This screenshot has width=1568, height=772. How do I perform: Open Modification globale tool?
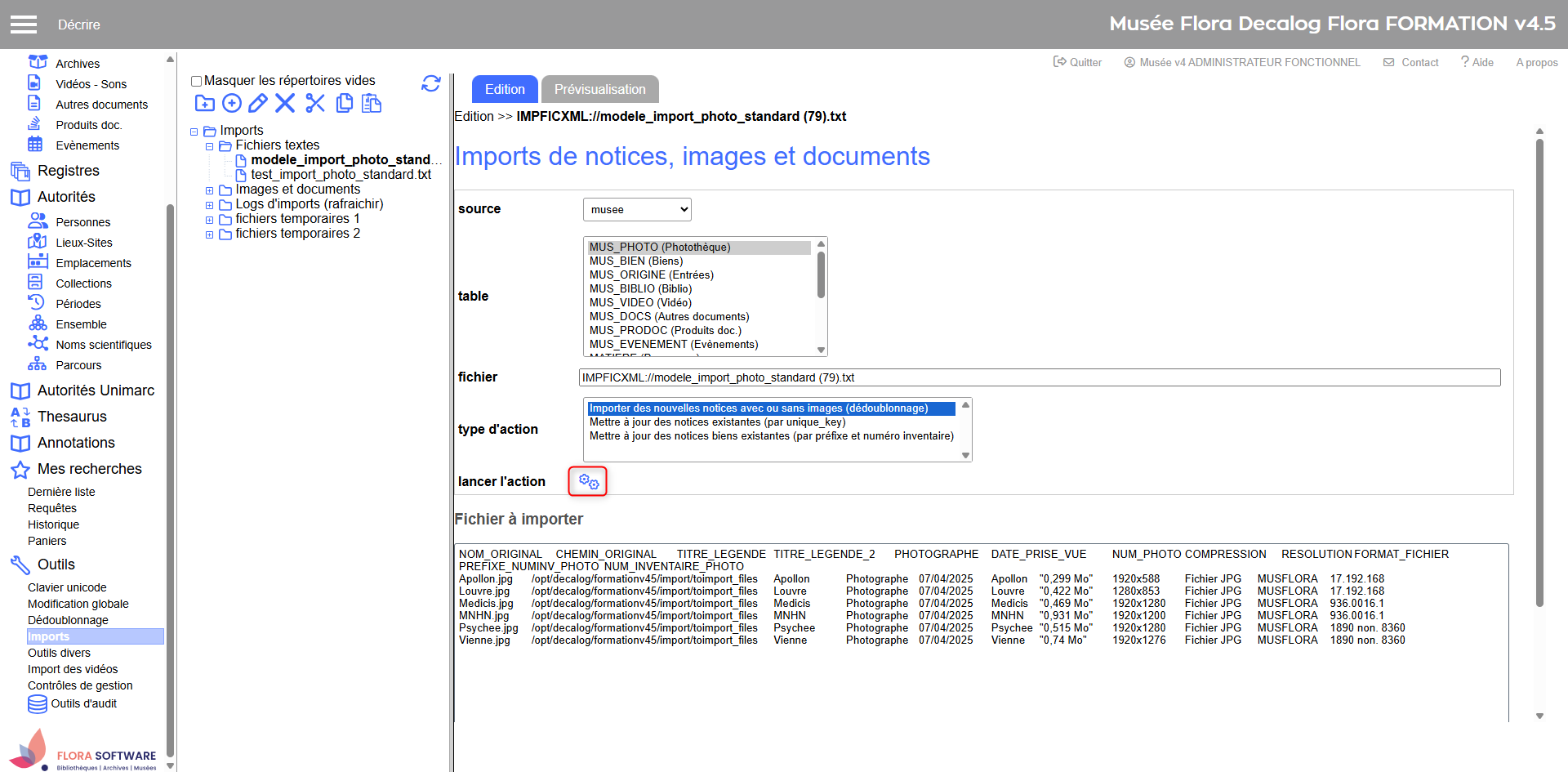point(78,604)
